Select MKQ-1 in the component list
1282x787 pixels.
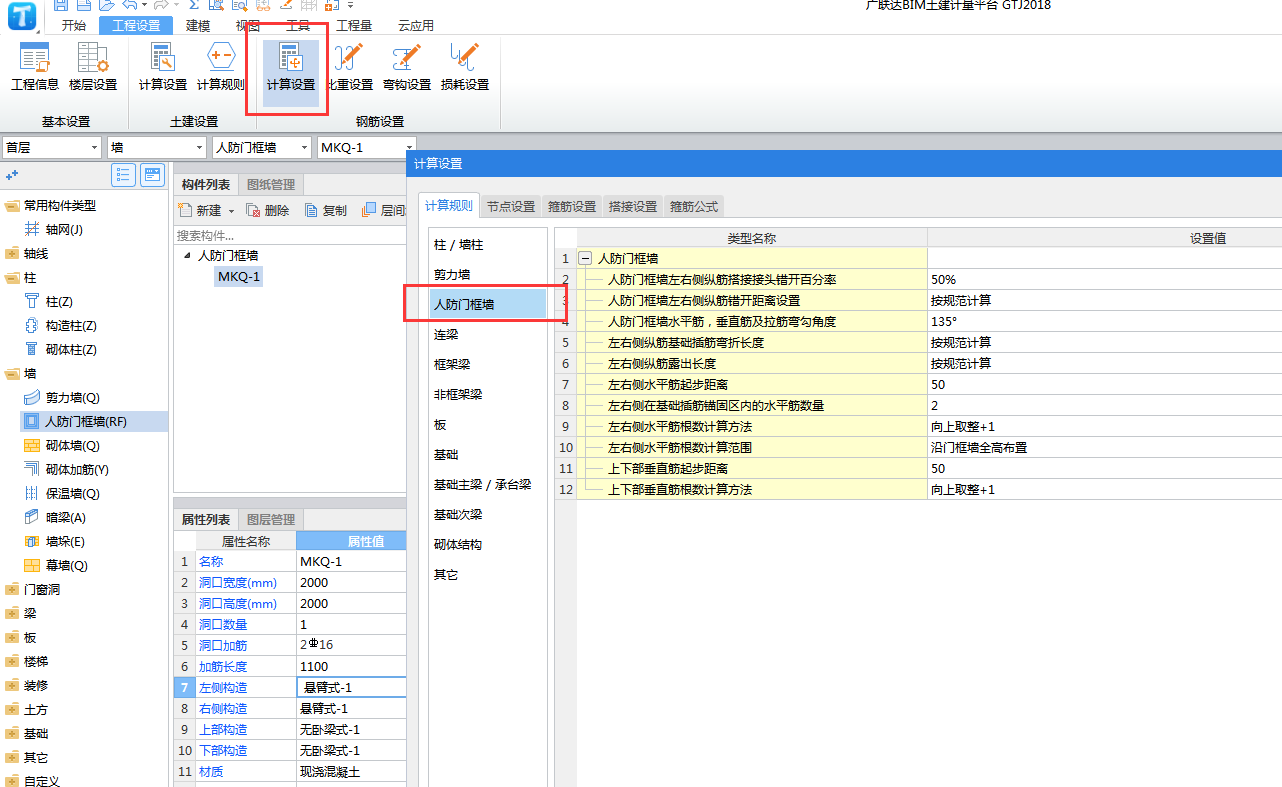click(239, 277)
